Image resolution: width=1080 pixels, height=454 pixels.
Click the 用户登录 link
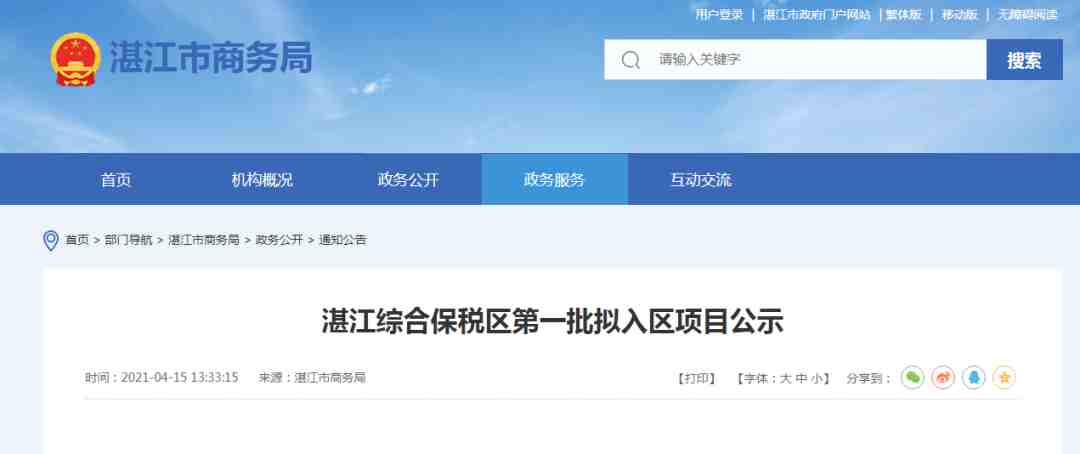(x=719, y=14)
